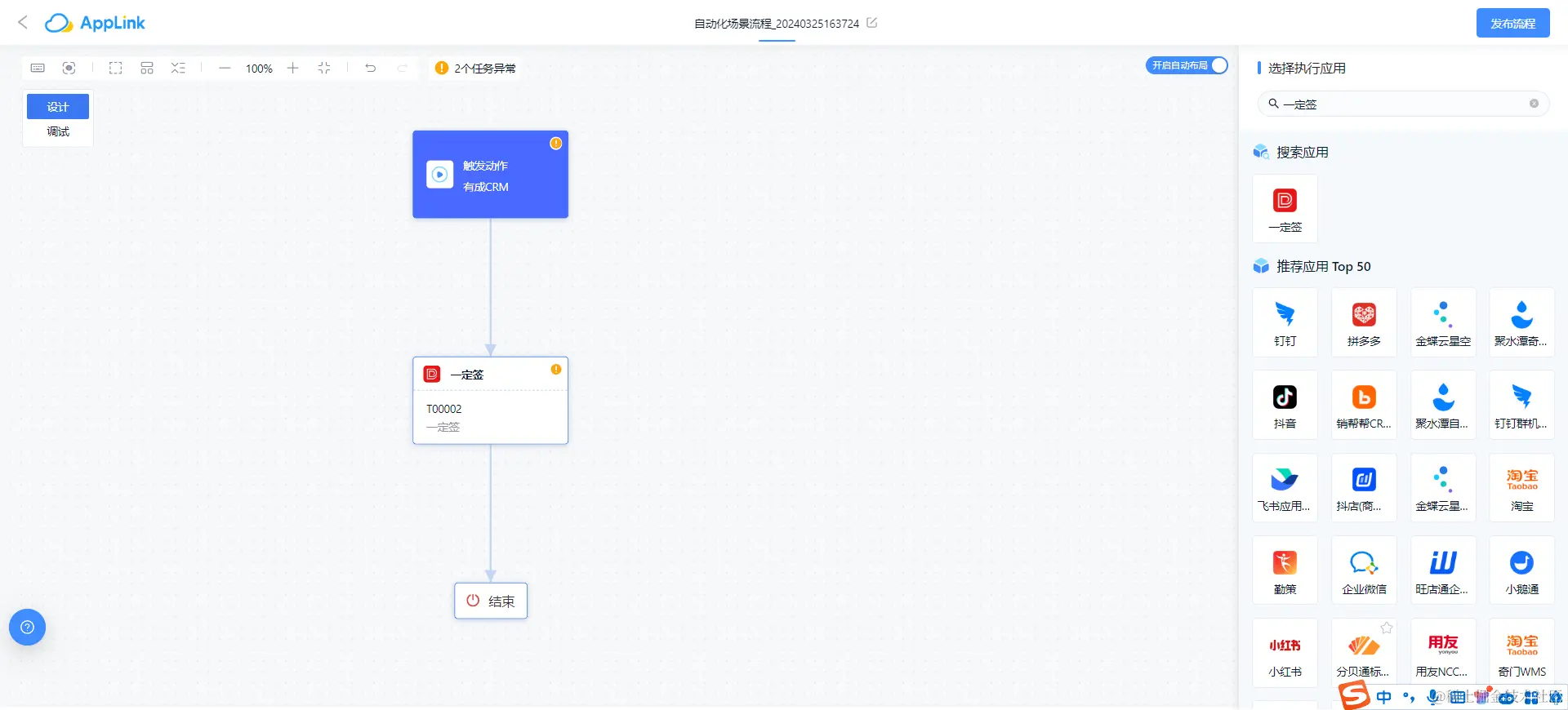Choose the 金蝶云星... app in third row
Viewport: 1568px width, 710px height.
pos(1443,488)
